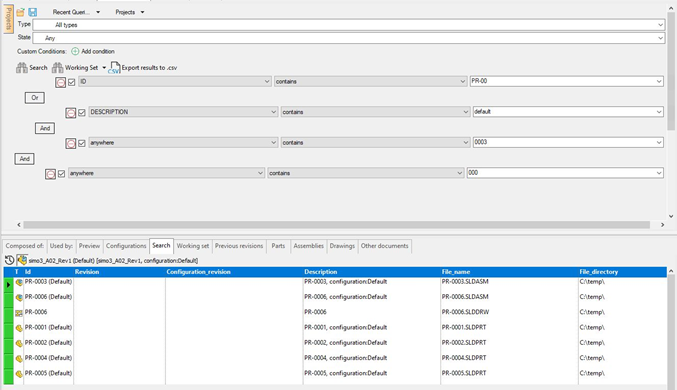Viewport: 677px width, 390px height.
Task: Sort by the File_name column header
Action: pos(509,272)
